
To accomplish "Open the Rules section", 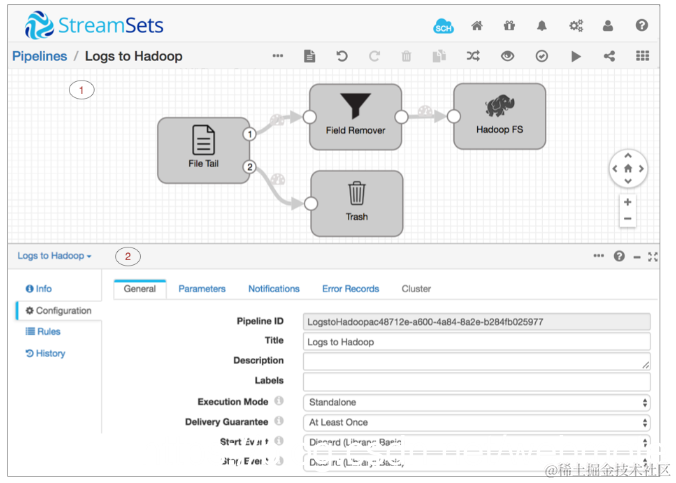I will tap(43, 332).
